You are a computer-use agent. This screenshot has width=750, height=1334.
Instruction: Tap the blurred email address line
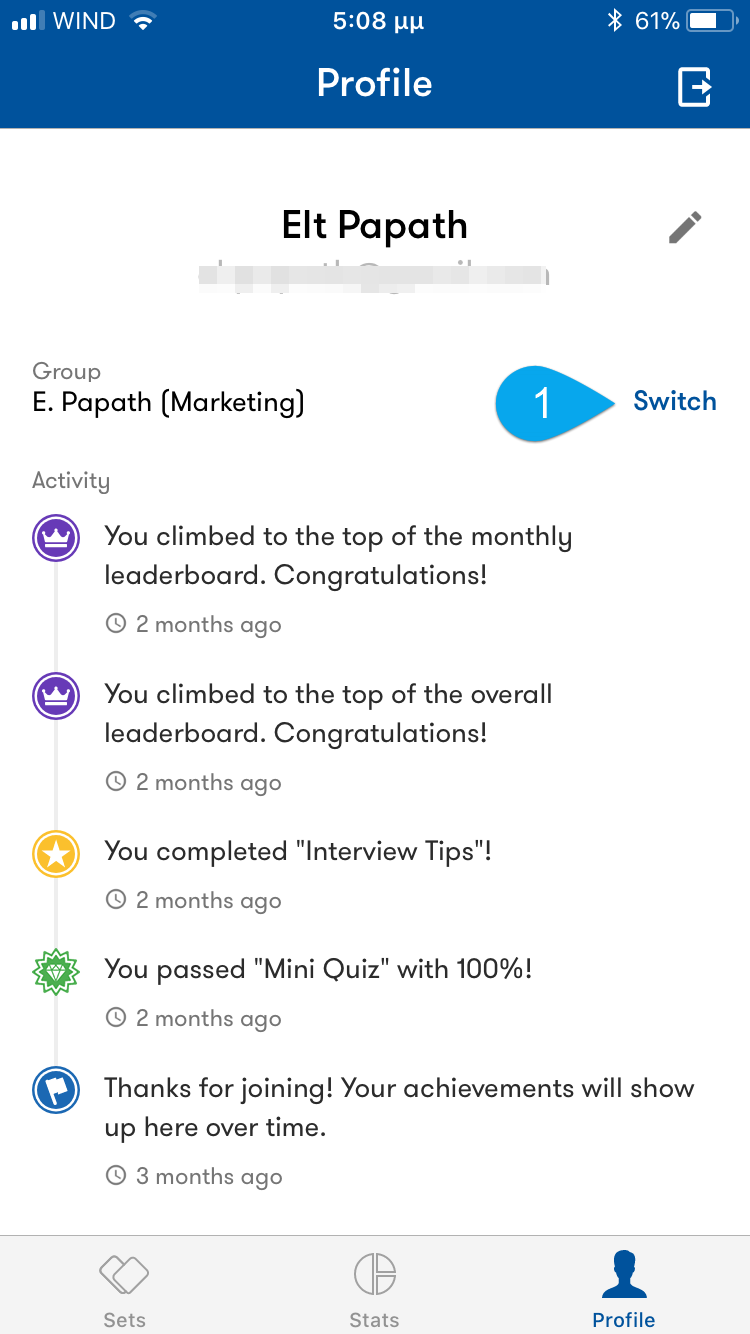pyautogui.click(x=374, y=276)
